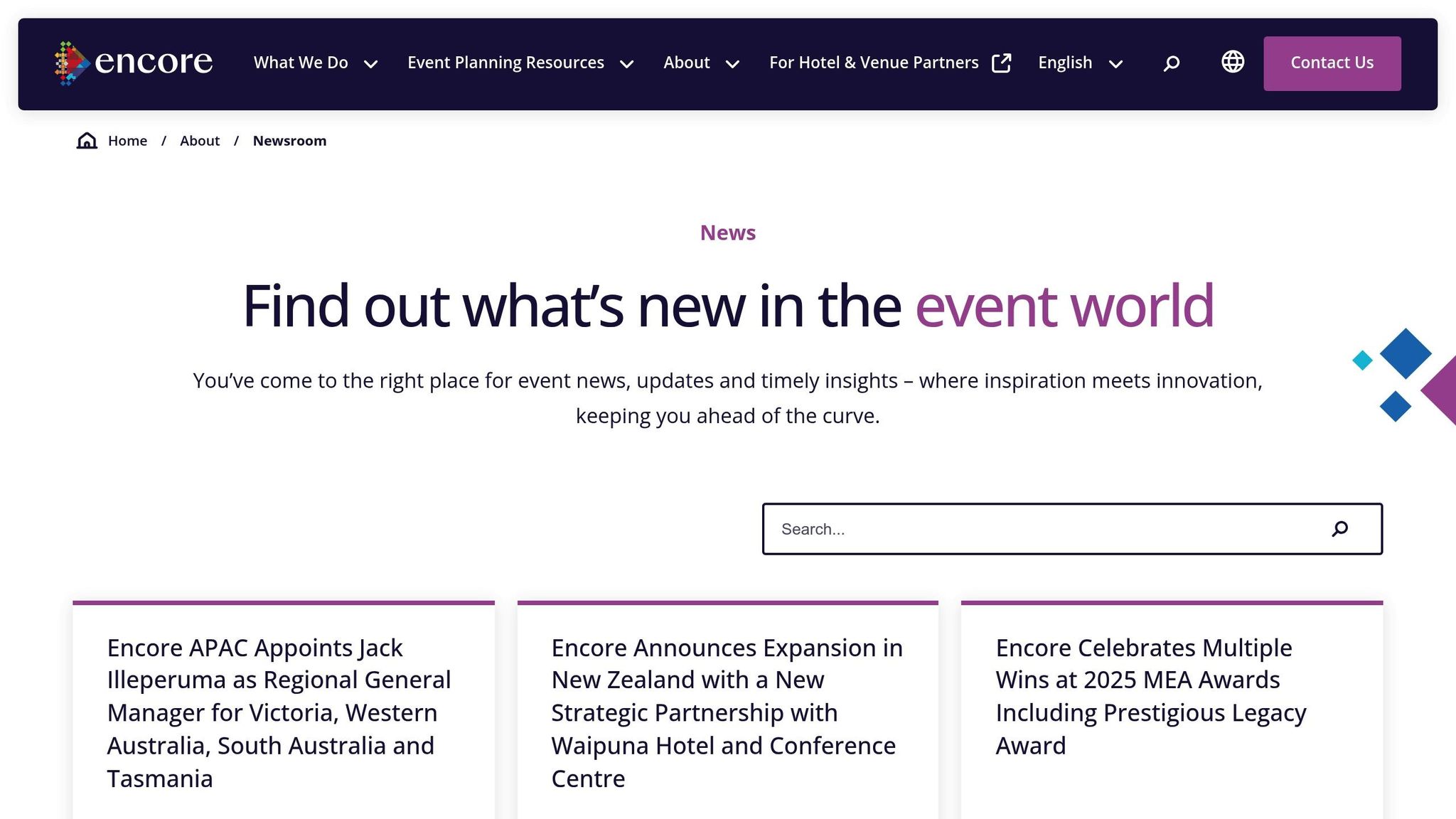Screen dimensions: 1456x819
Task: Click the home icon in the breadcrumb
Action: [x=86, y=140]
